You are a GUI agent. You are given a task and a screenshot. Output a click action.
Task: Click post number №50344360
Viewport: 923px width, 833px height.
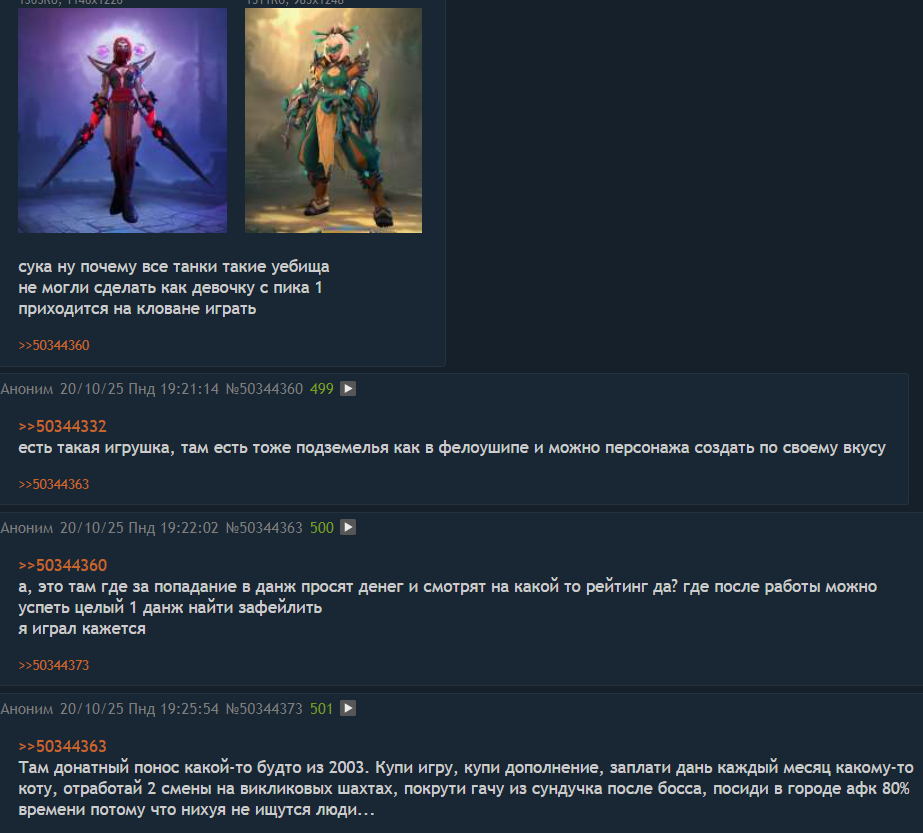point(264,389)
